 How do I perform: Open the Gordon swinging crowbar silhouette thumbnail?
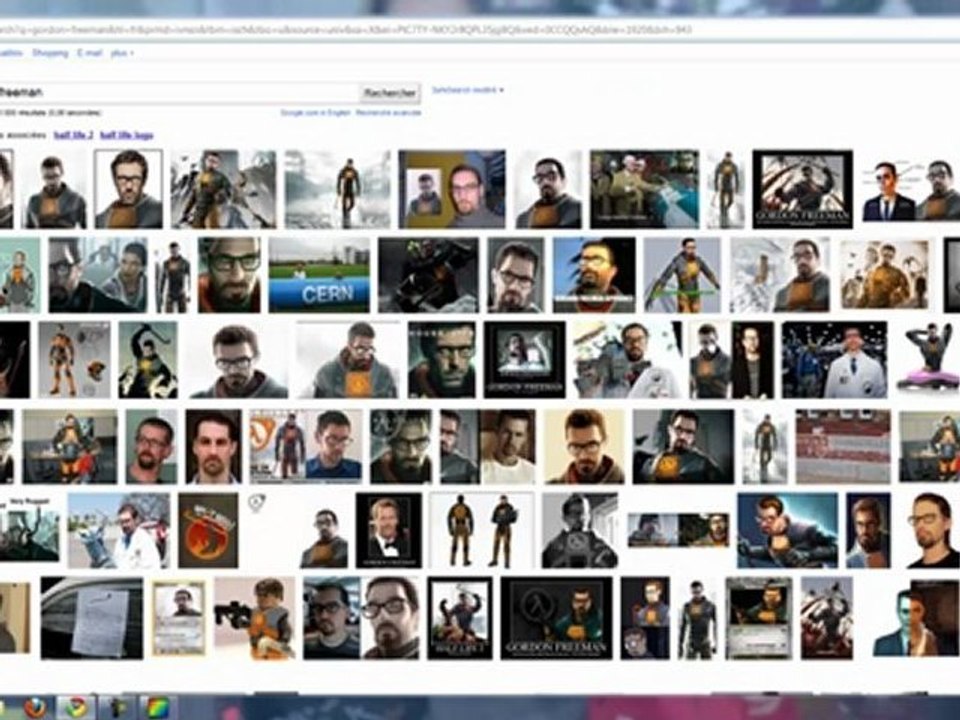coord(148,359)
